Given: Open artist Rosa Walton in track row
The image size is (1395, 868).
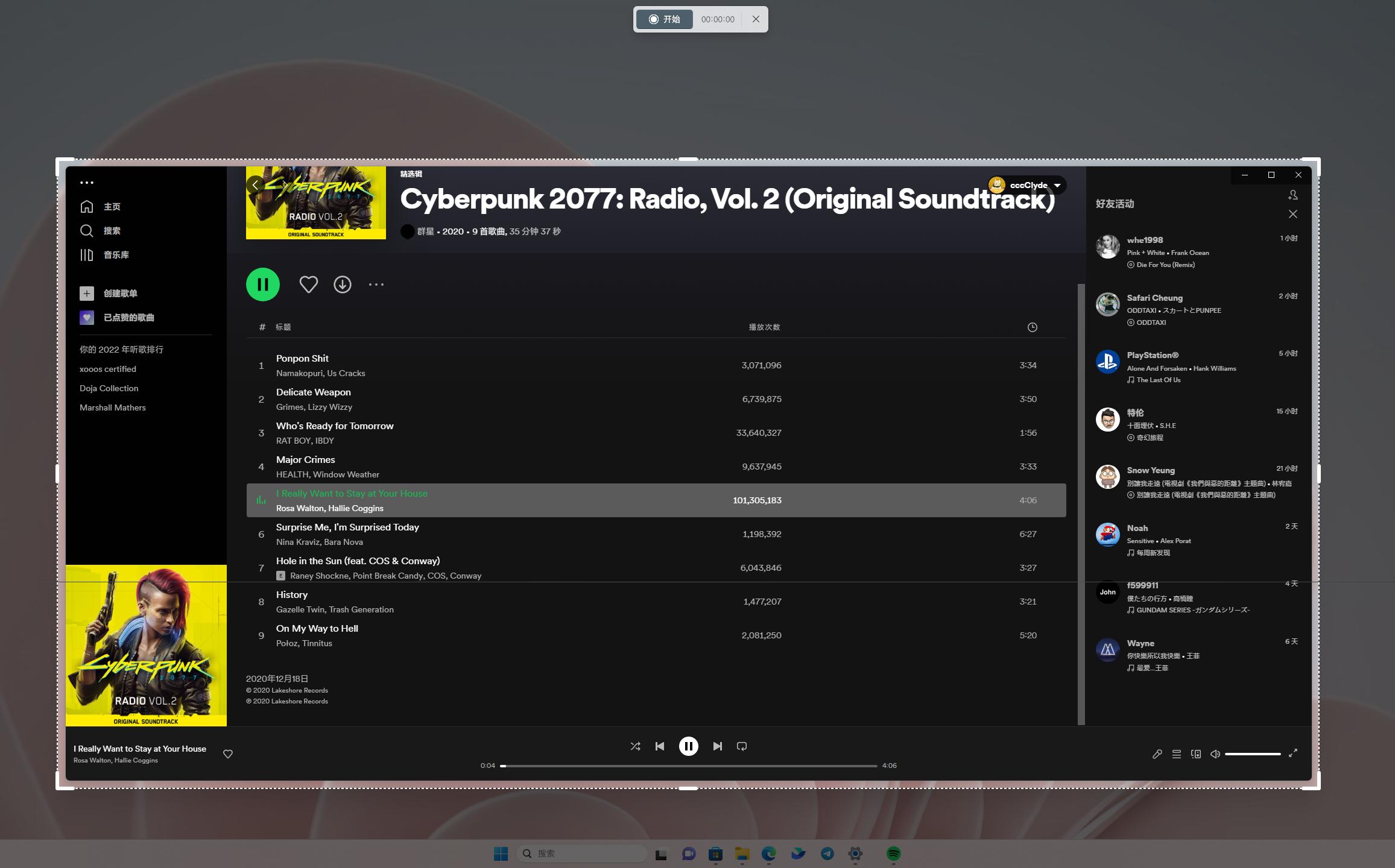Looking at the screenshot, I should 299,508.
